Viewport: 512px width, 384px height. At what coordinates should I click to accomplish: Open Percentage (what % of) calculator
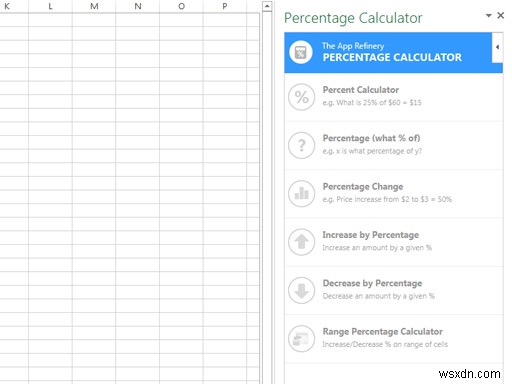point(393,145)
